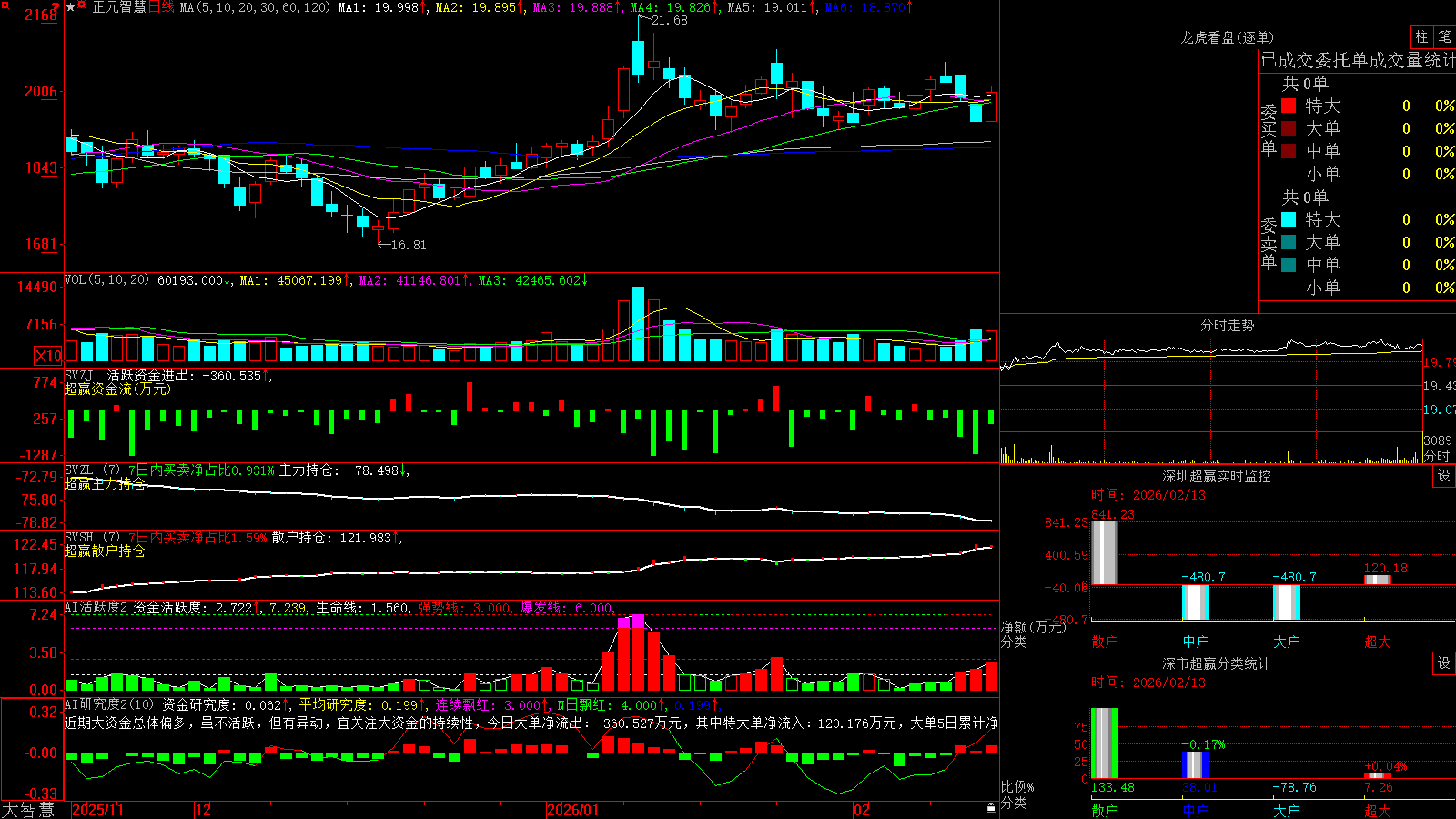Click the 12 month marker on the date axis
The height and width of the screenshot is (819, 1456).
click(204, 810)
